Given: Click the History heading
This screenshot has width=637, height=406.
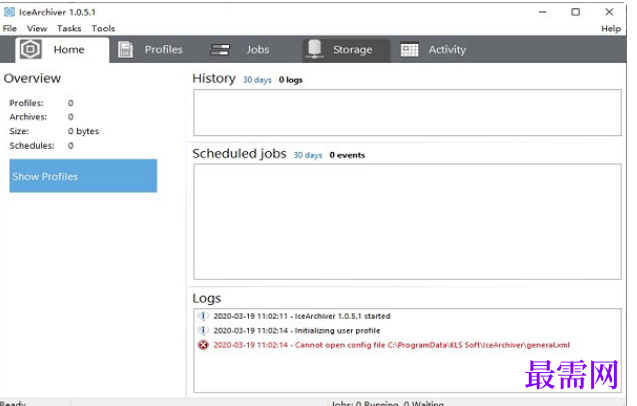Looking at the screenshot, I should [x=214, y=78].
